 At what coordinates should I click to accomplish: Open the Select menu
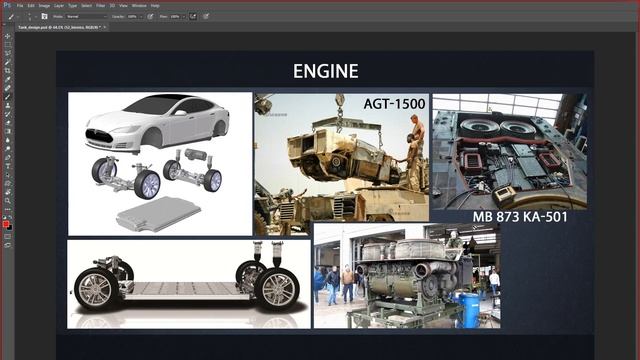(x=87, y=6)
